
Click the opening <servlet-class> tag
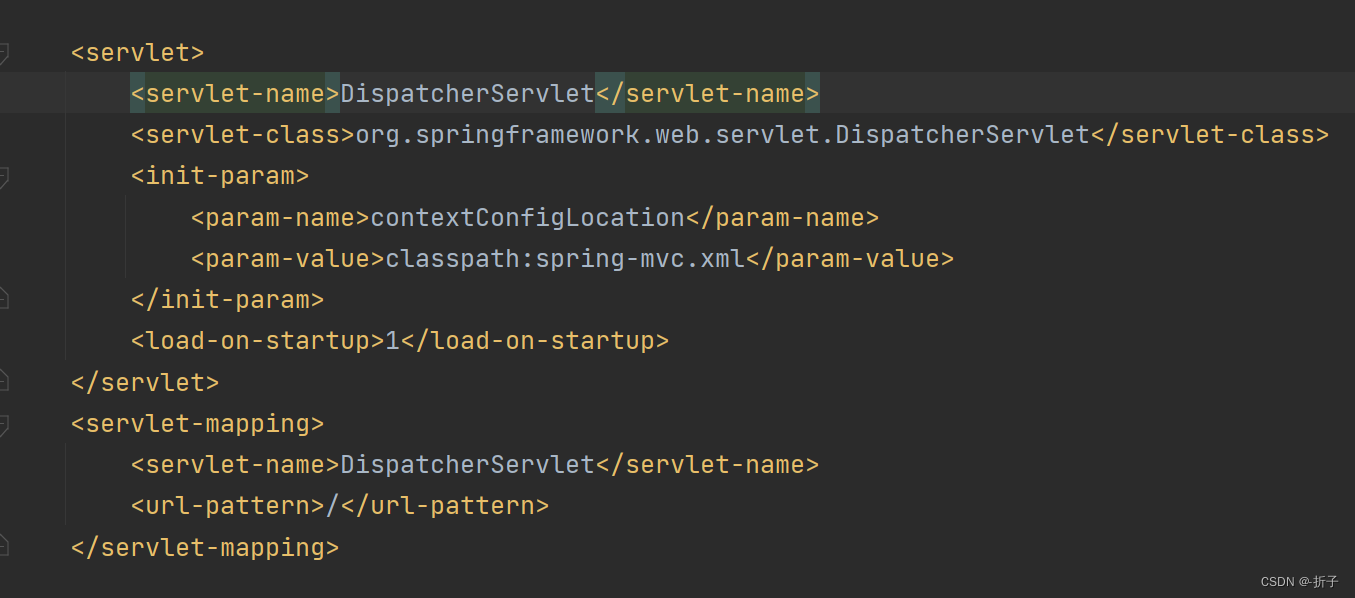point(243,135)
